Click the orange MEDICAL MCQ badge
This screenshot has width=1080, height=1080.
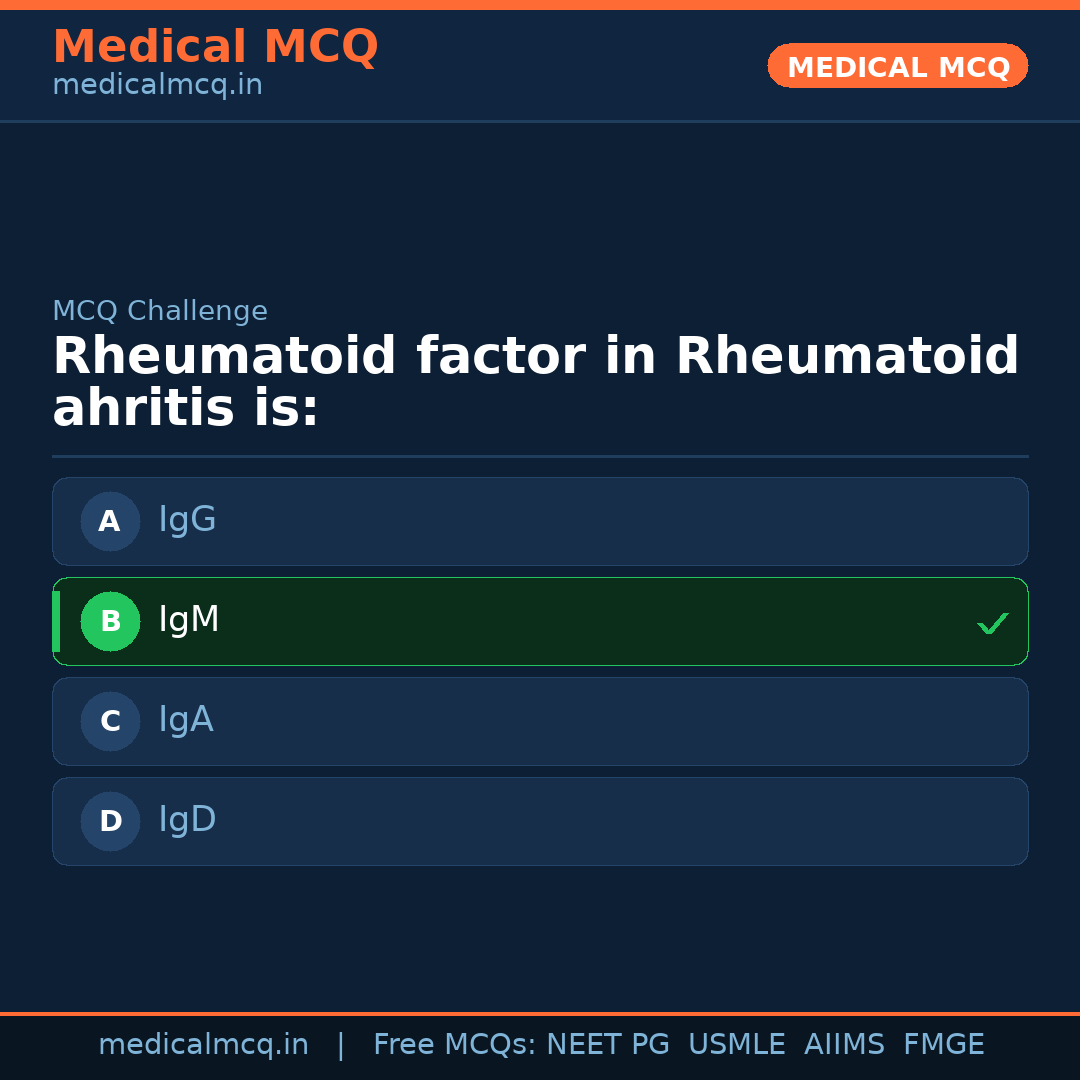point(897,66)
